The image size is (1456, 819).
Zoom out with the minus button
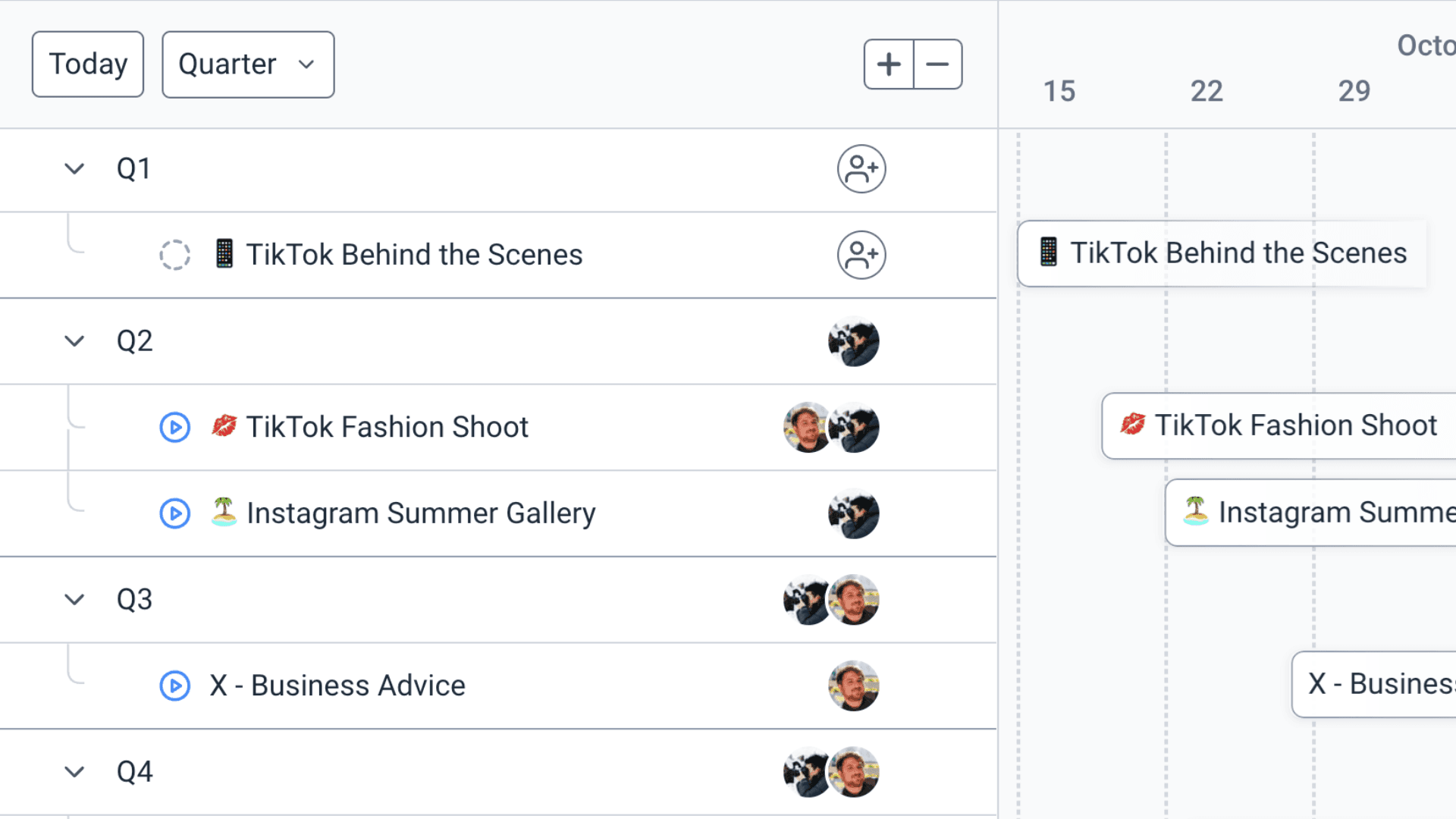coord(938,64)
